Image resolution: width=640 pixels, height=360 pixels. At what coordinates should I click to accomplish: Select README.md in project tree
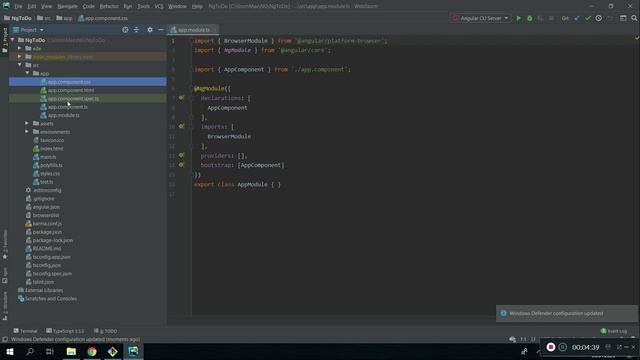47,249
